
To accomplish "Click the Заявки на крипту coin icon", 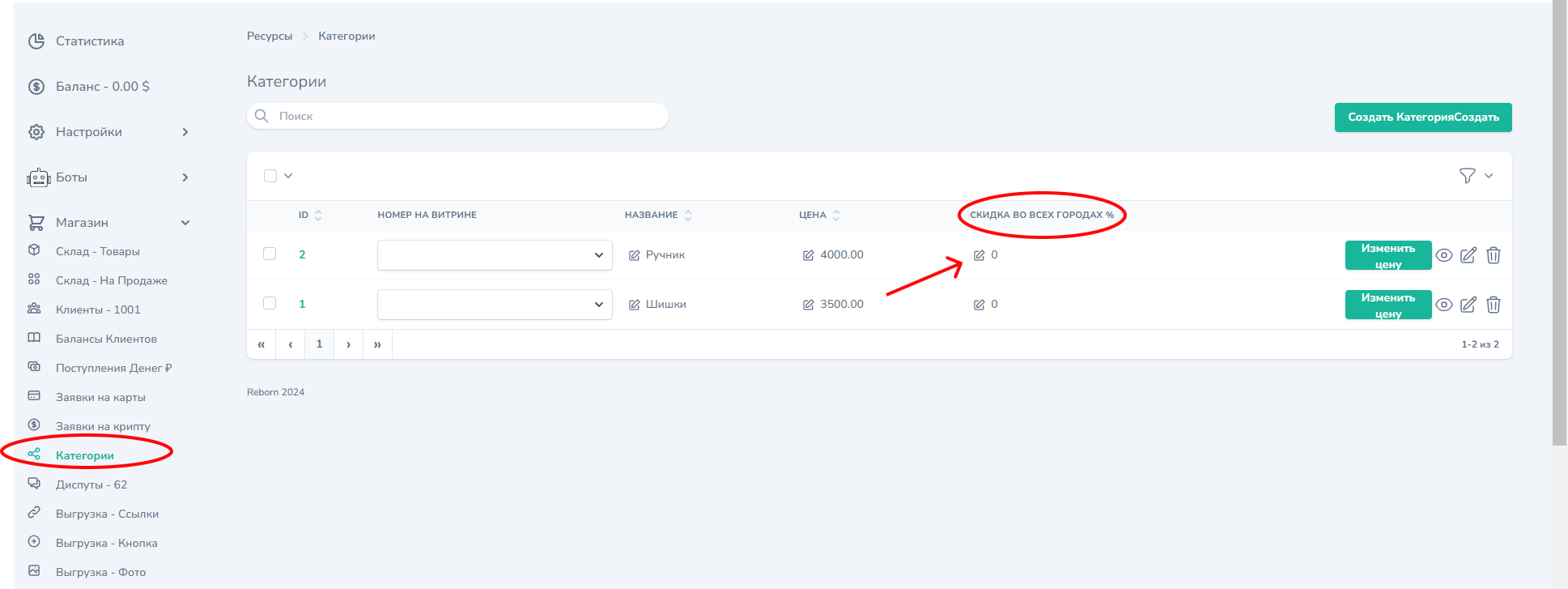I will click(34, 425).
